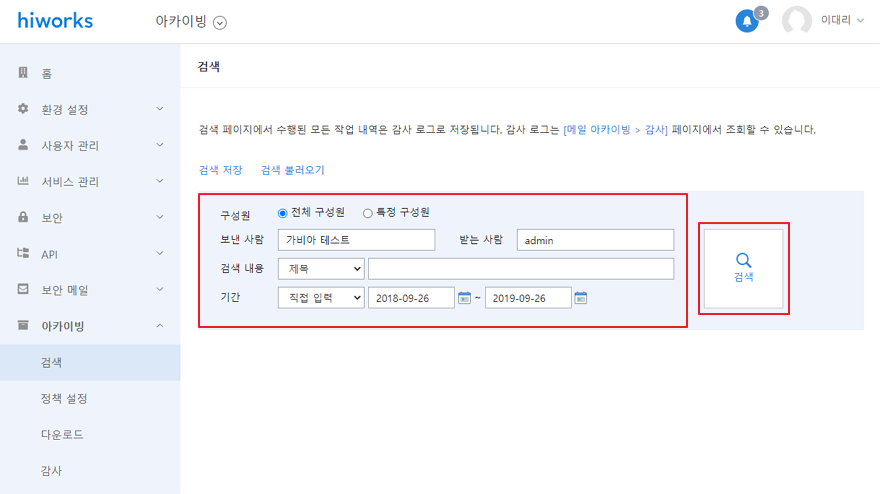Open the 직접 입력 period dropdown
The height and width of the screenshot is (494, 880).
[321, 298]
